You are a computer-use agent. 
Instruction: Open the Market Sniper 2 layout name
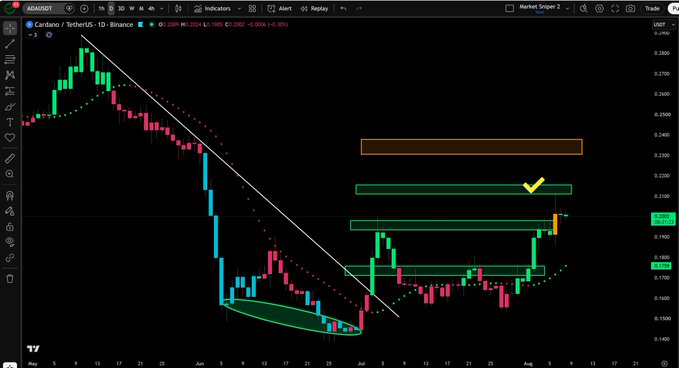(540, 7)
